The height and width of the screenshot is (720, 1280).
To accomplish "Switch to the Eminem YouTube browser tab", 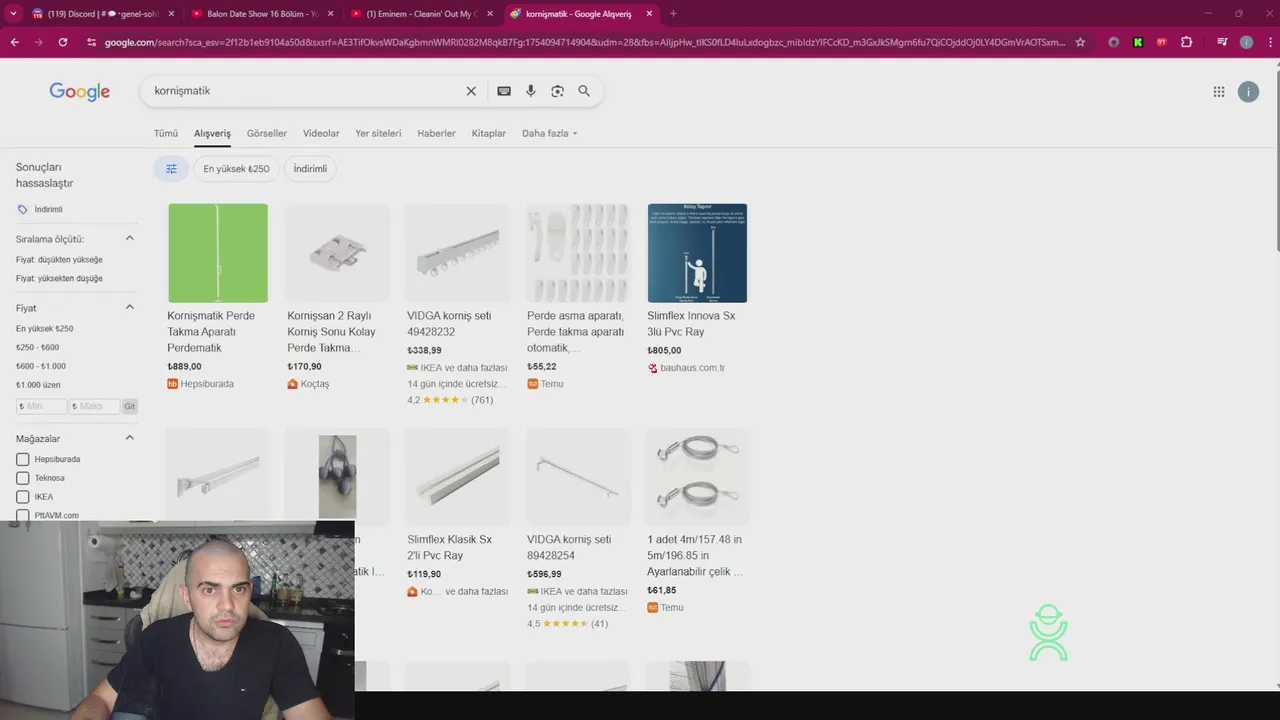I will 421,14.
